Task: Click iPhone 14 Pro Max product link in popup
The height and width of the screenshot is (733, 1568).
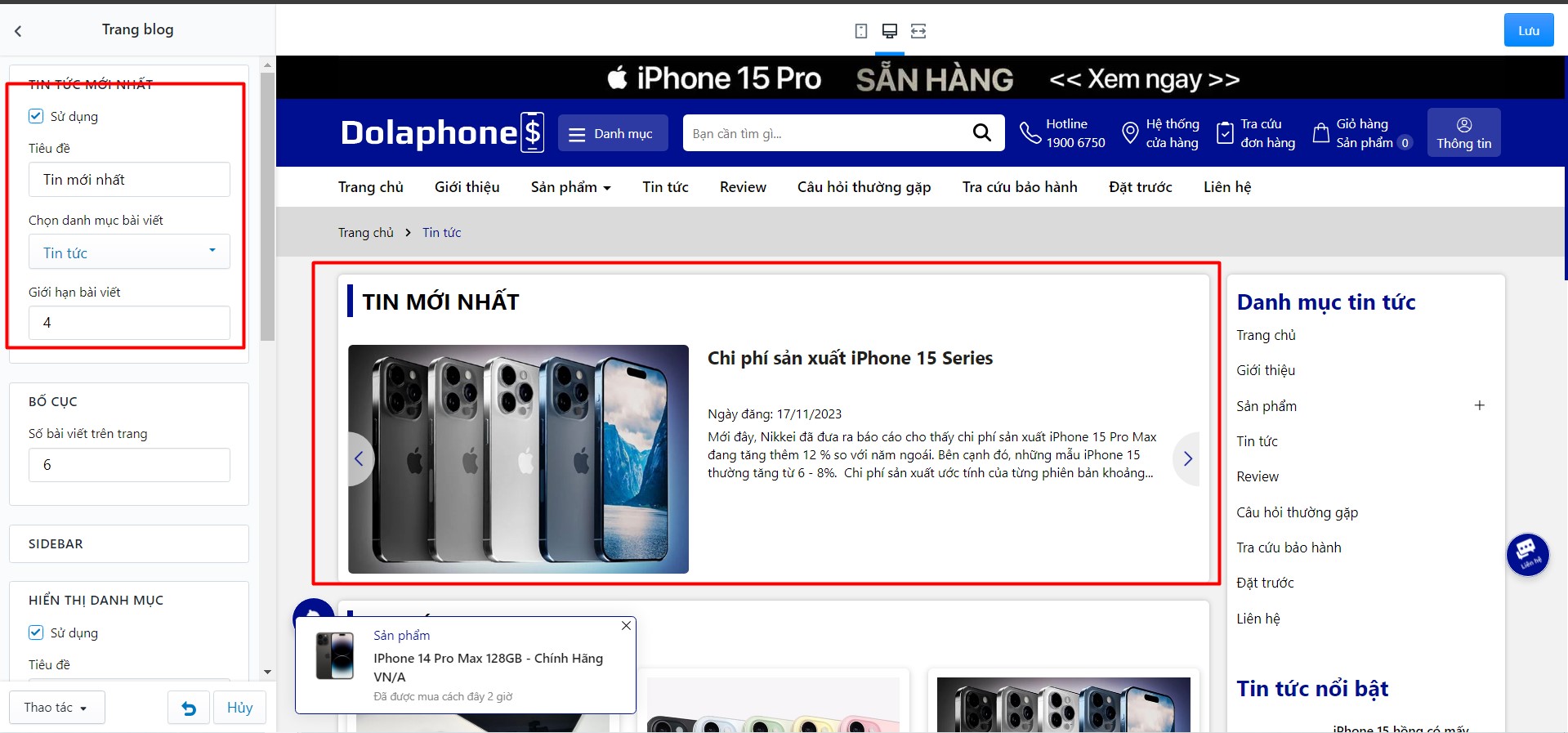Action: click(x=488, y=668)
